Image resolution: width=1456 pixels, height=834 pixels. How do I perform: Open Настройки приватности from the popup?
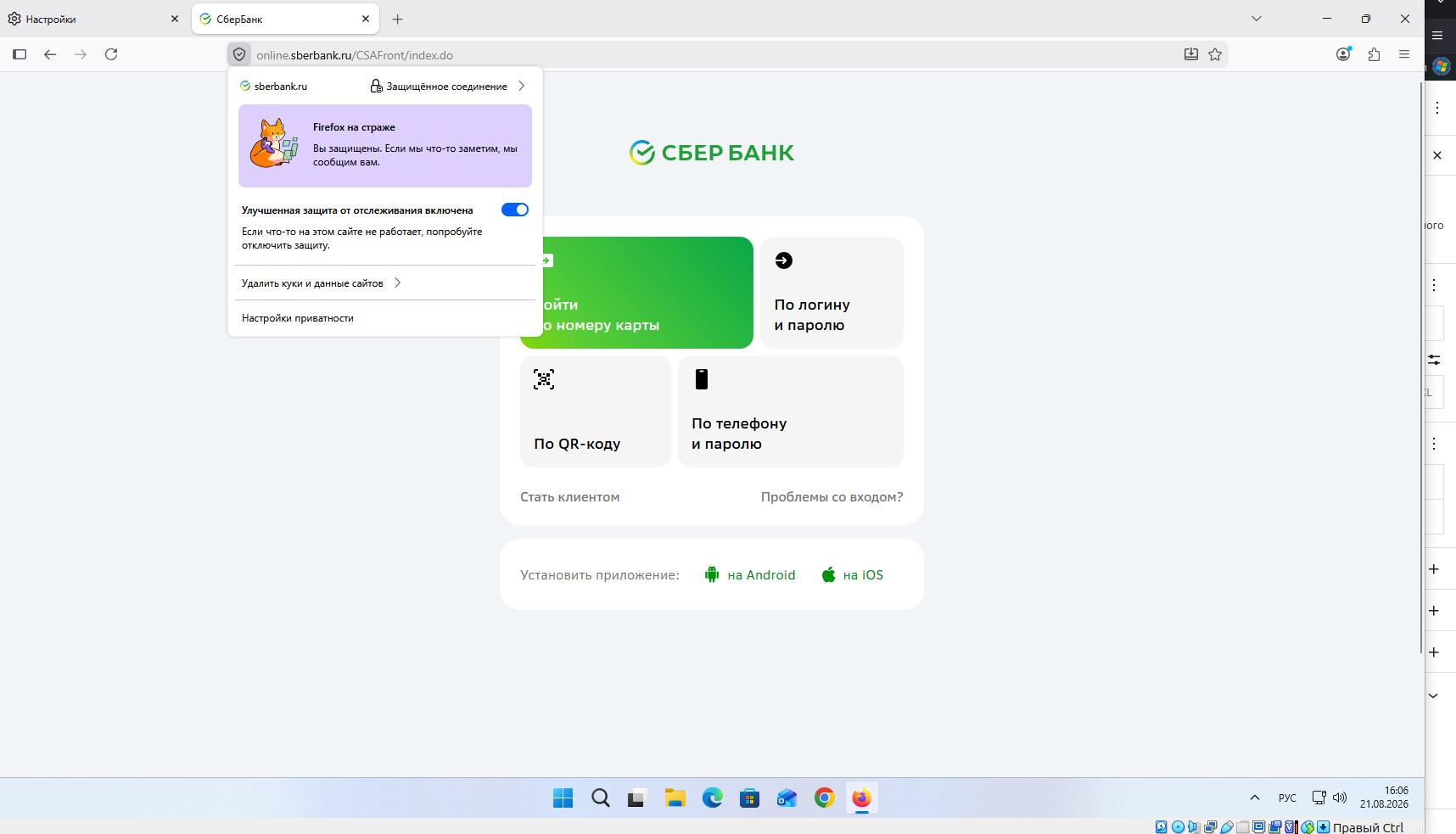(298, 318)
